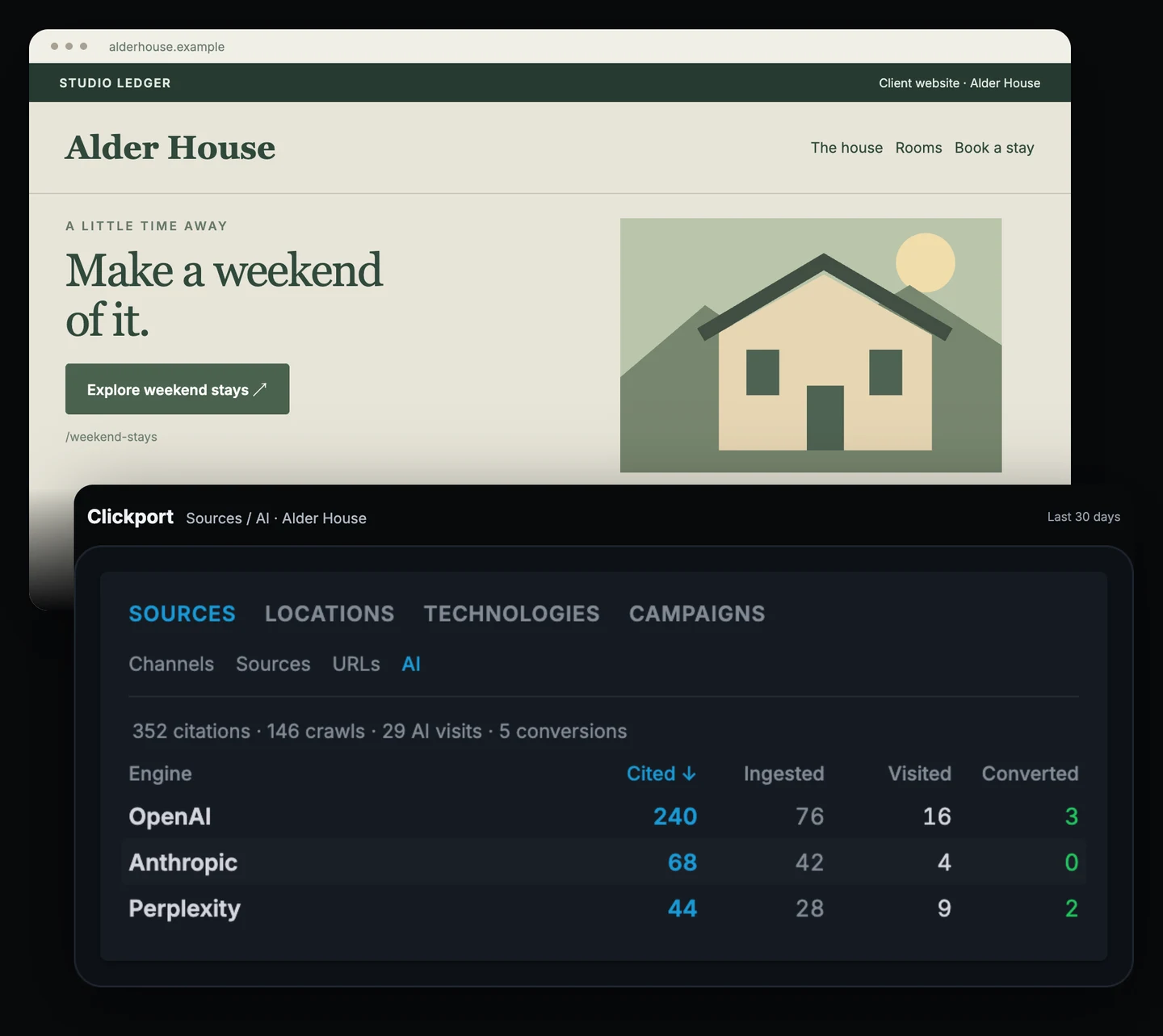Click OpenAI converted value 3

1072,816
